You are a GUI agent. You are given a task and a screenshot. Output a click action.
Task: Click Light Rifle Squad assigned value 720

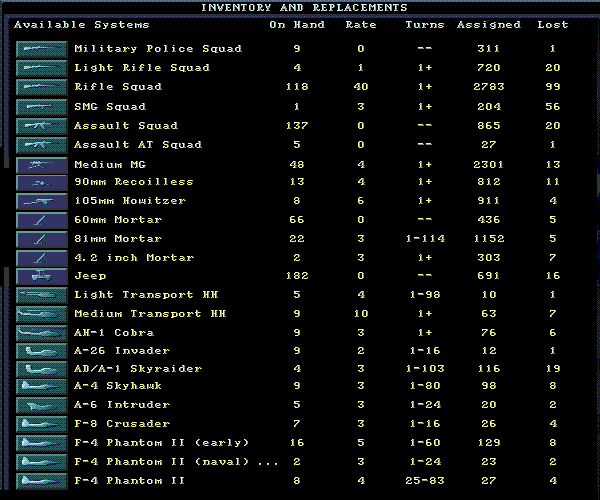pyautogui.click(x=489, y=68)
